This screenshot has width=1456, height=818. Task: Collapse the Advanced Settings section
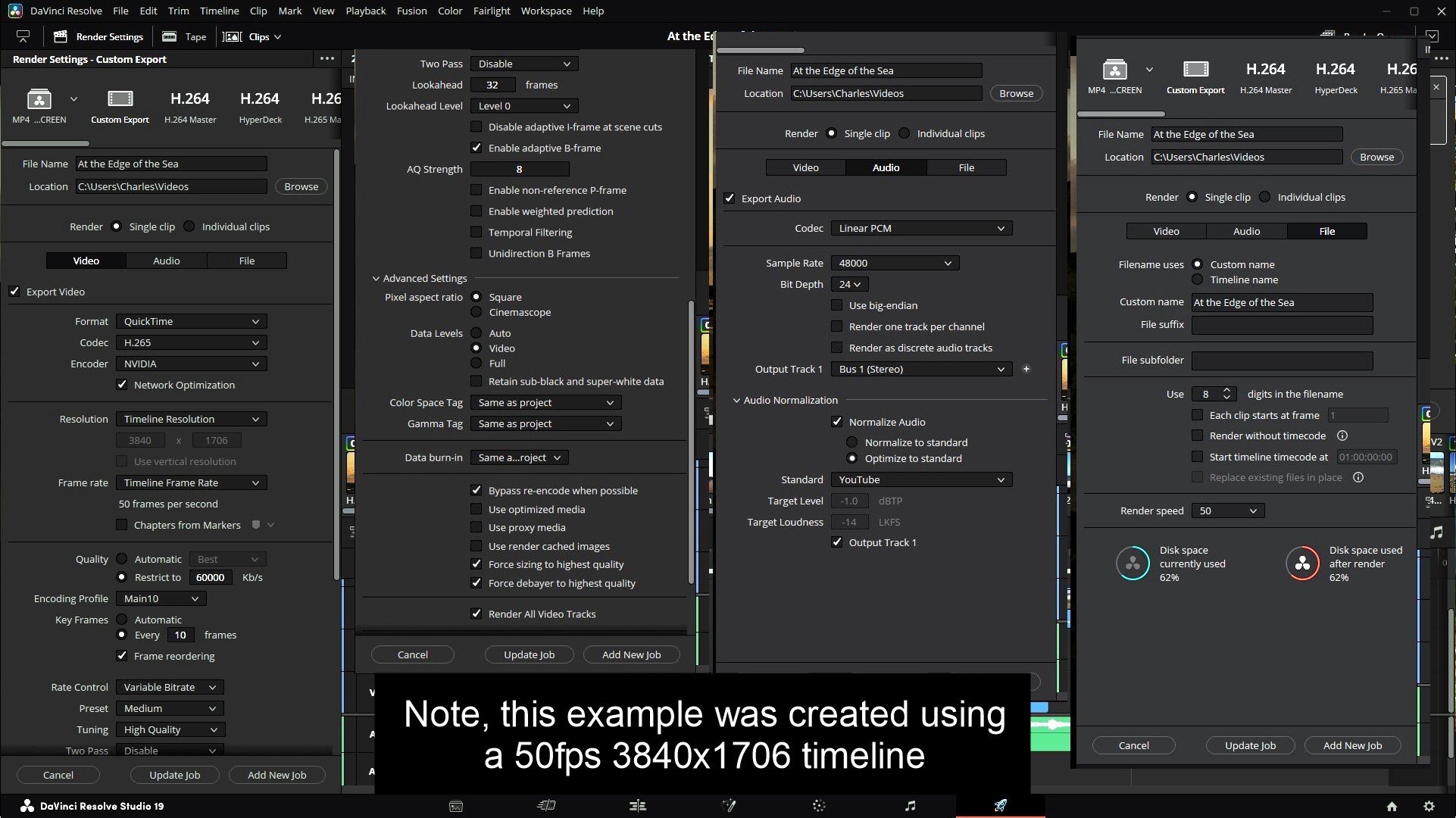[x=376, y=279]
